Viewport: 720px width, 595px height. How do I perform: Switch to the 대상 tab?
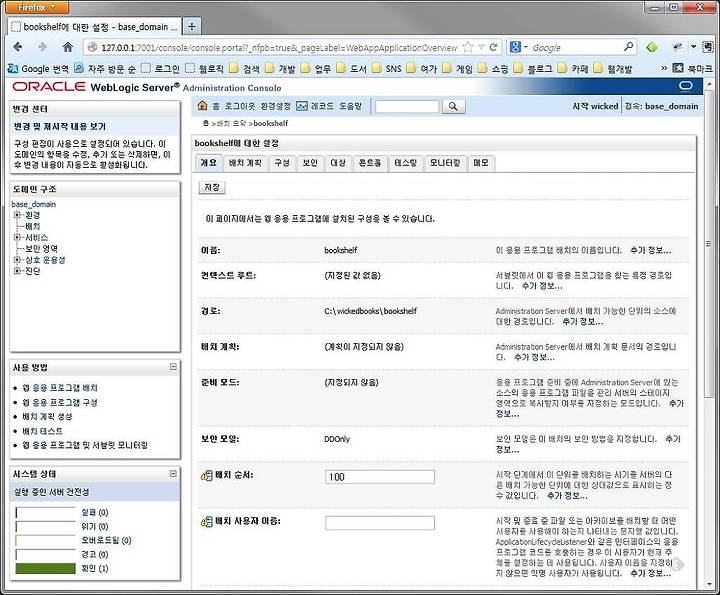[338, 163]
